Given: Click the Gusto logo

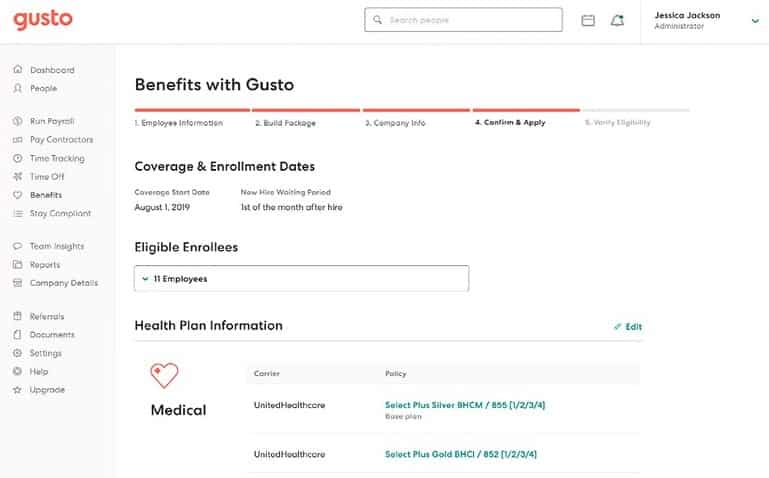Looking at the screenshot, I should (43, 20).
